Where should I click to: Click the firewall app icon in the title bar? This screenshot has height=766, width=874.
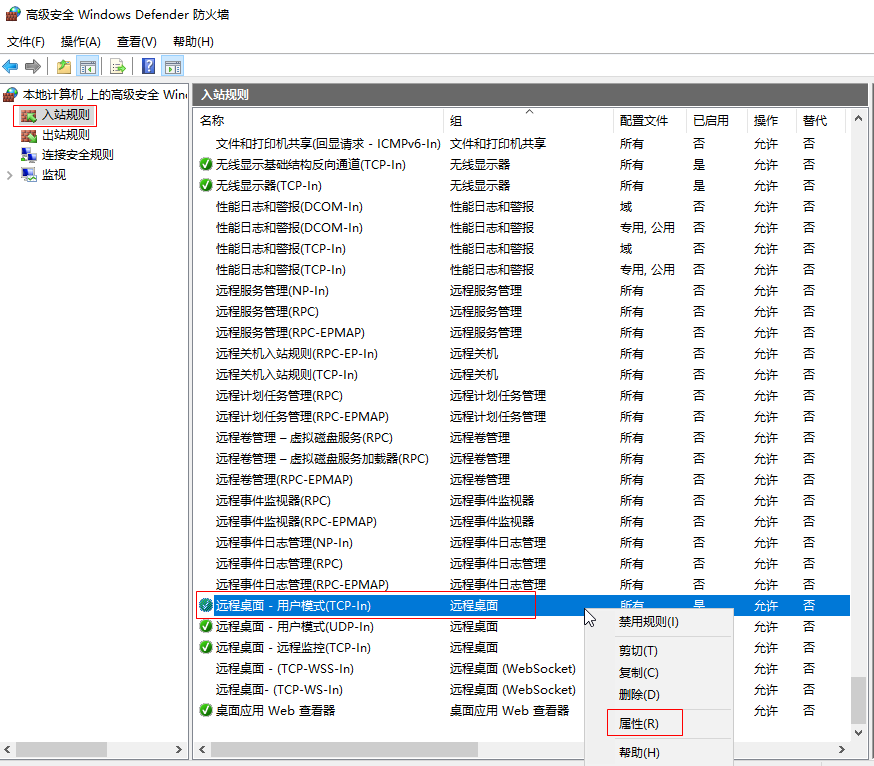13,14
